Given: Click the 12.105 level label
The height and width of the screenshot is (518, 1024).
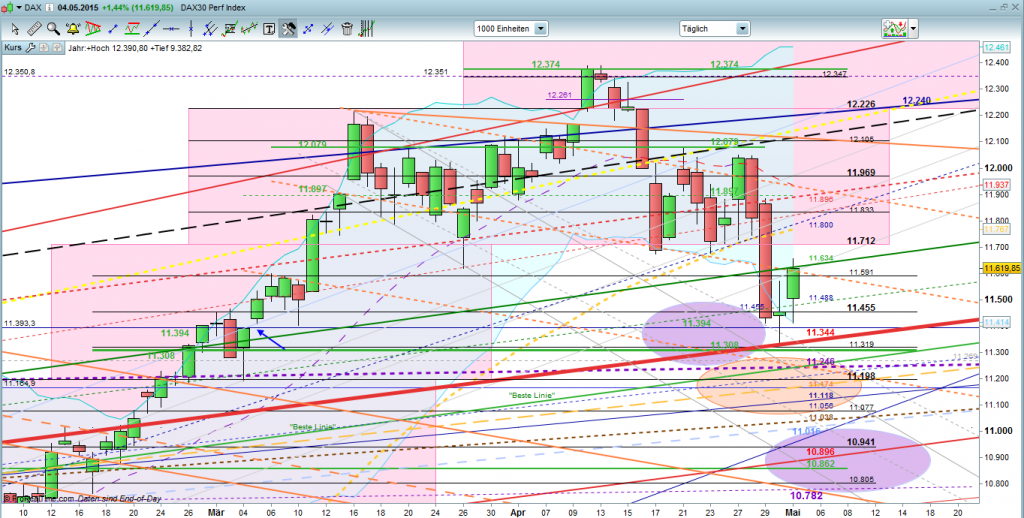Looking at the screenshot, I should pyautogui.click(x=862, y=140).
